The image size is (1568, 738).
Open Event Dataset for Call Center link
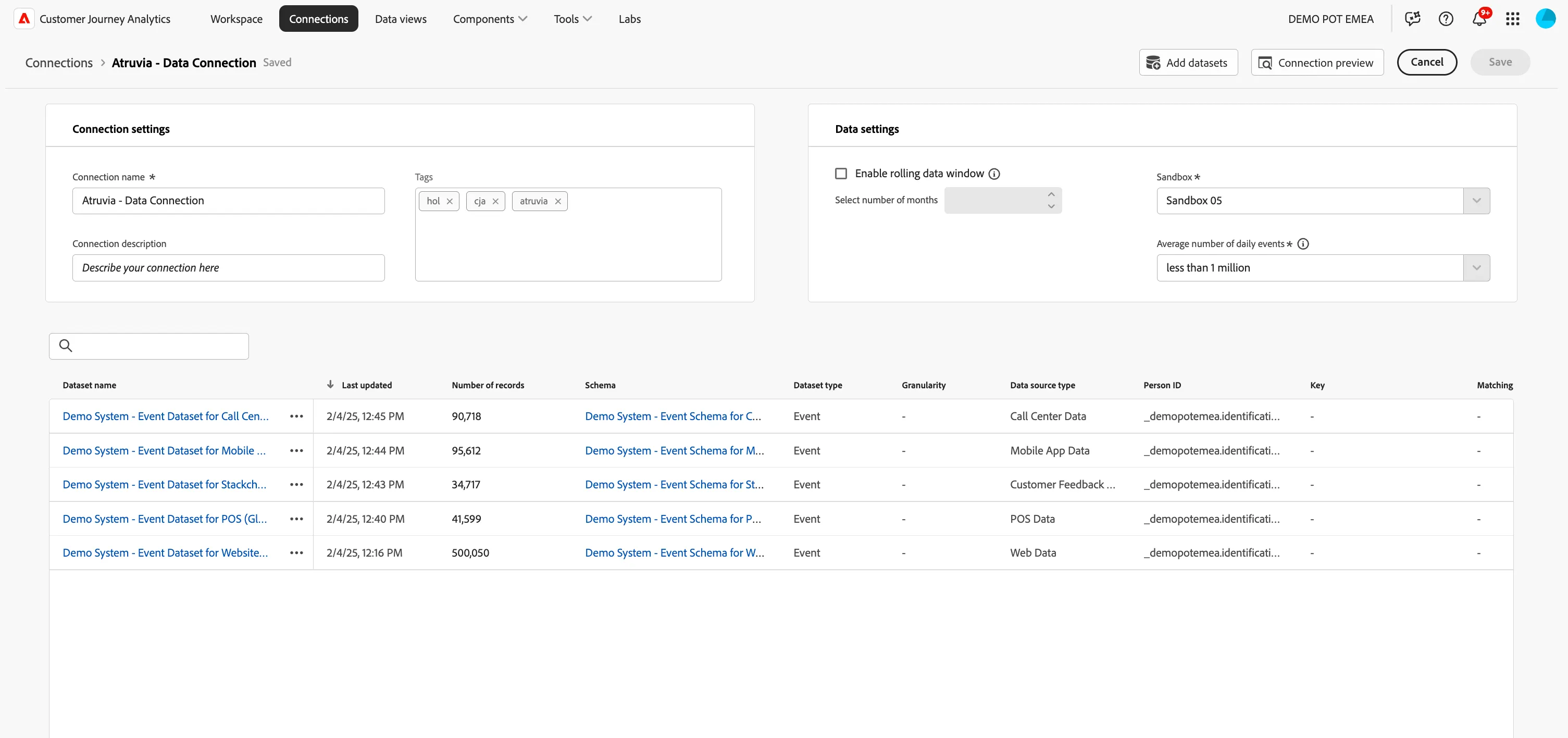(x=166, y=416)
